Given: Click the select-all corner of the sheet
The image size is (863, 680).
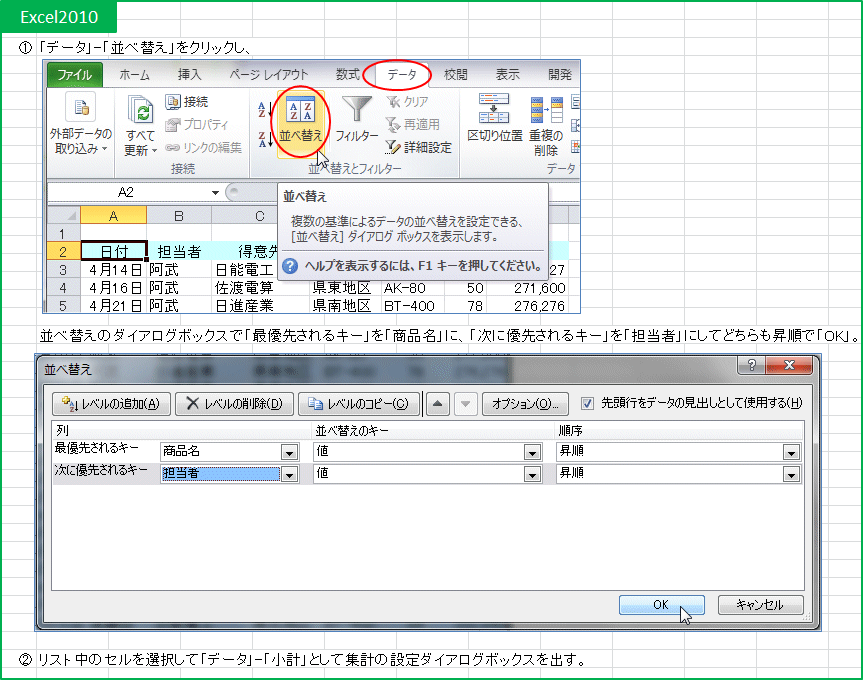Looking at the screenshot, I should tap(64, 215).
